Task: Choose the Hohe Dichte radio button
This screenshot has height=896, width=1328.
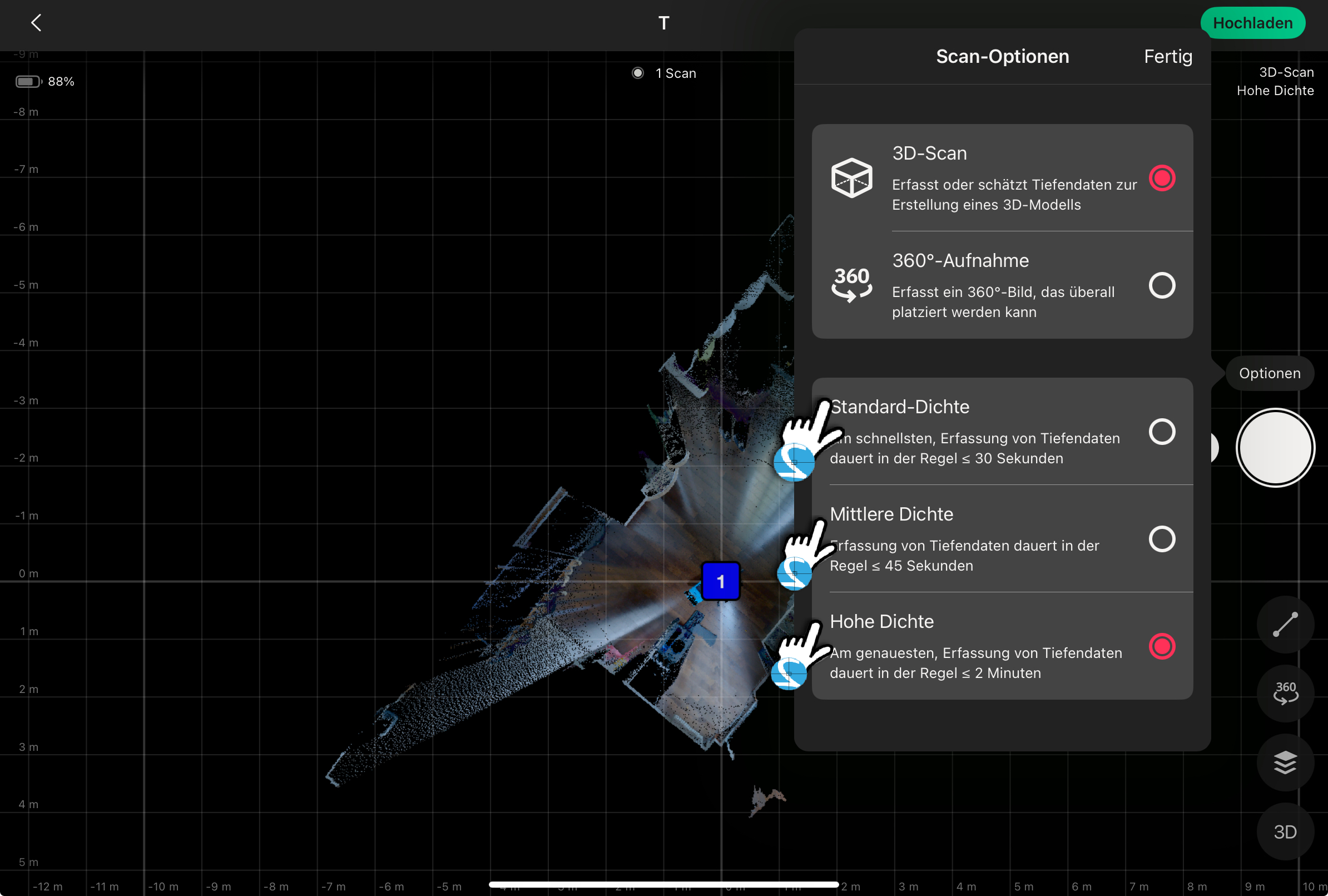Action: coord(1161,646)
